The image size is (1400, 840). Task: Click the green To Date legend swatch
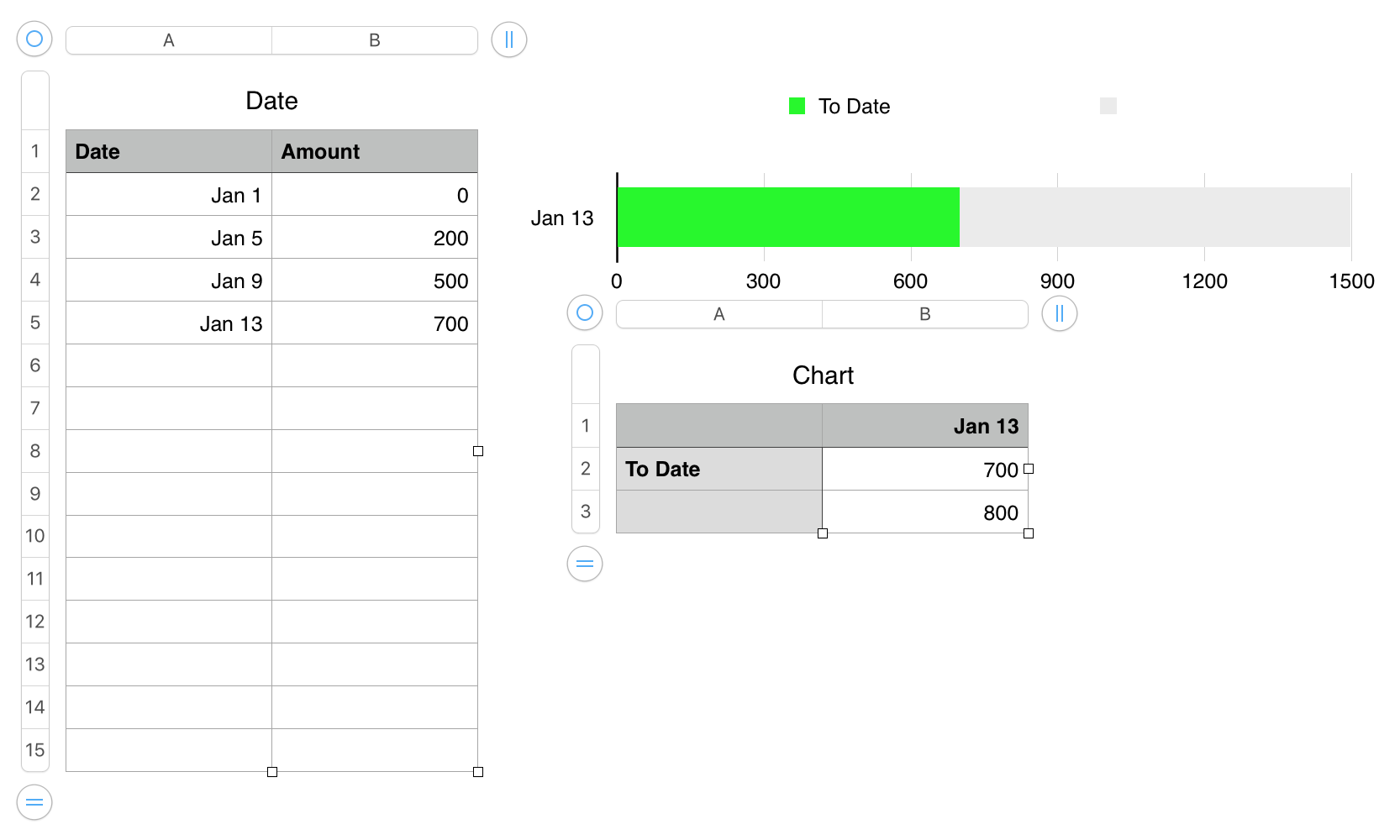tap(797, 106)
